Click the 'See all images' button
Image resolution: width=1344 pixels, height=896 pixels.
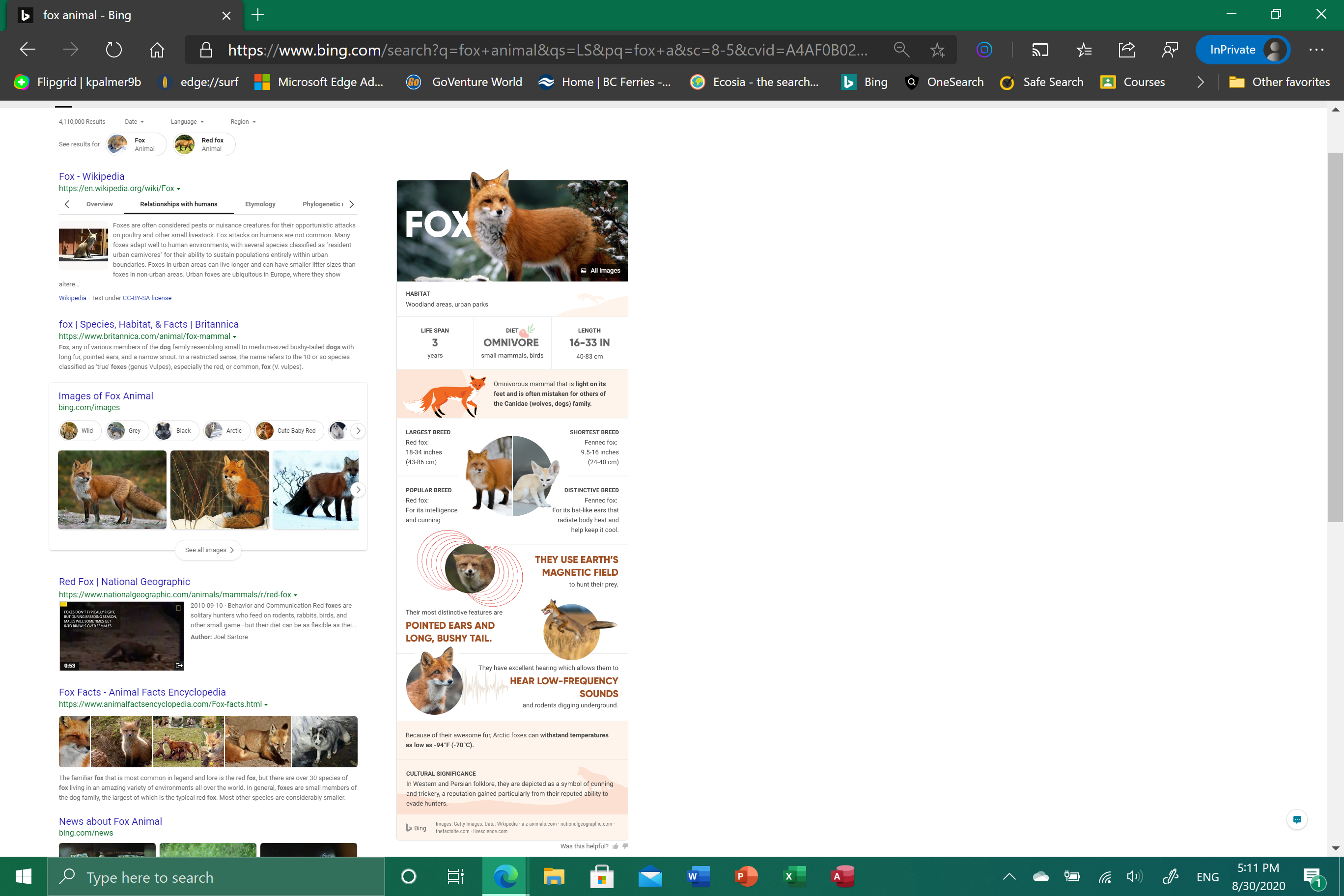pos(208,550)
